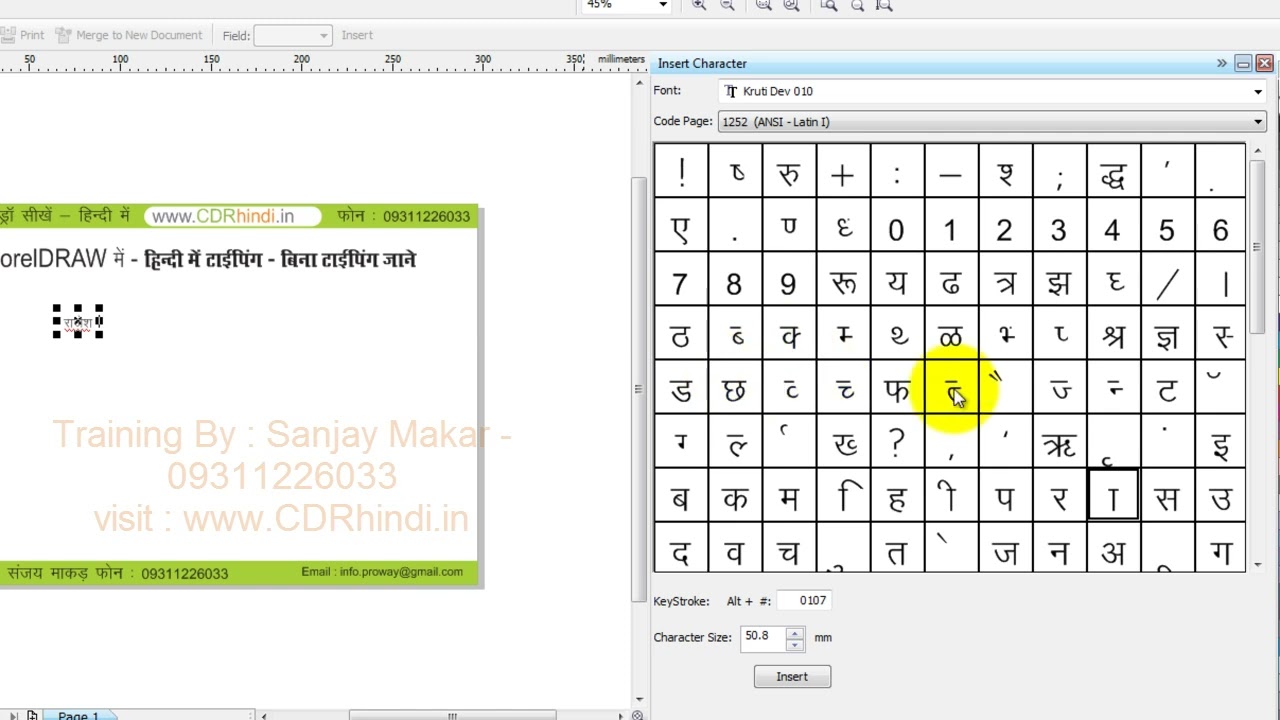Image resolution: width=1280 pixels, height=720 pixels.
Task: Close the Insert Character docker
Action: [1264, 63]
